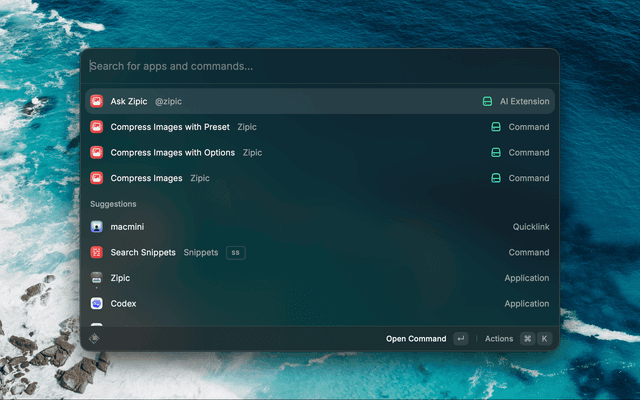Click Application label on Zipic row
The height and width of the screenshot is (400, 640).
(527, 278)
